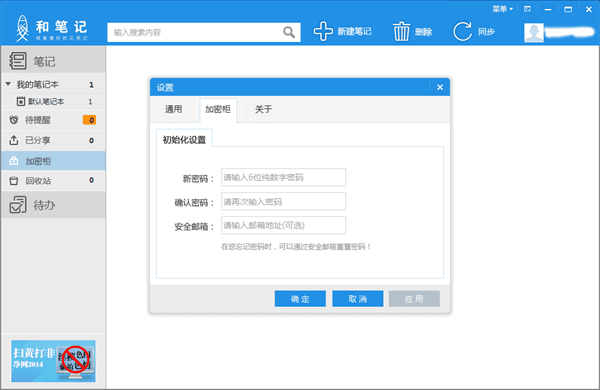This screenshot has height=390, width=600.
Task: Switch to the 加密柜 settings tab
Action: pos(218,110)
